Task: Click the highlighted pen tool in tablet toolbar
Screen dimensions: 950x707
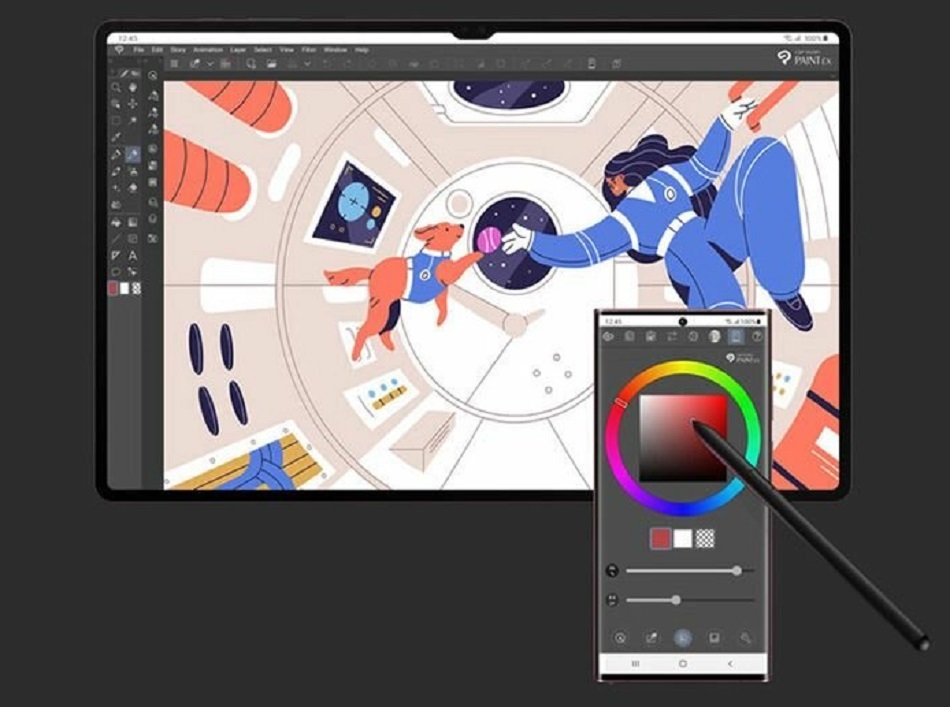Action: (133, 153)
